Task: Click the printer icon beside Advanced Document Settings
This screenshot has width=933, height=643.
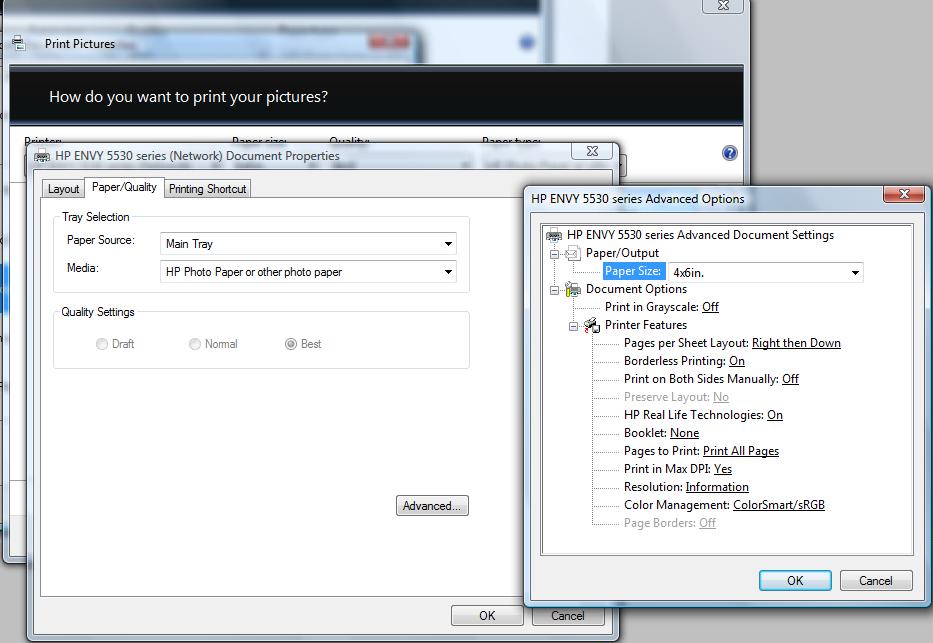Action: pos(554,235)
